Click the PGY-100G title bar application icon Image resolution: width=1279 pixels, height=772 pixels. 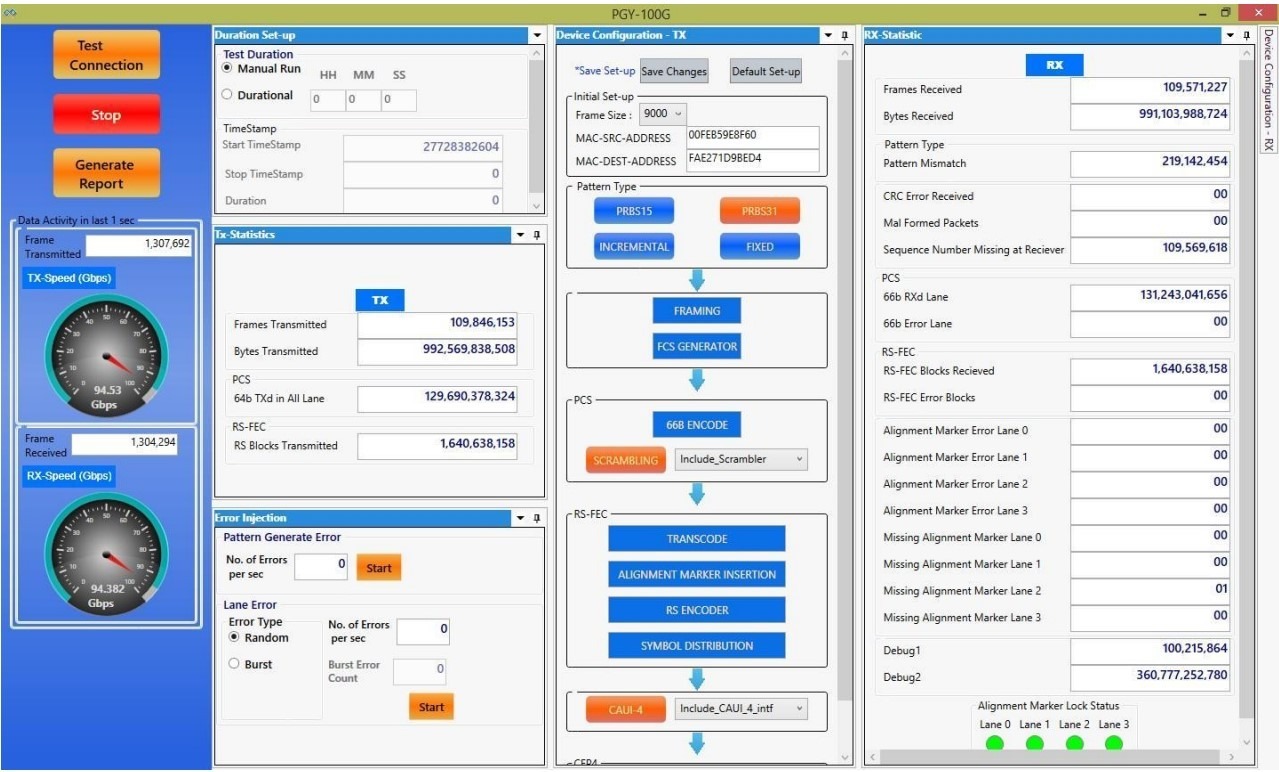click(10, 12)
